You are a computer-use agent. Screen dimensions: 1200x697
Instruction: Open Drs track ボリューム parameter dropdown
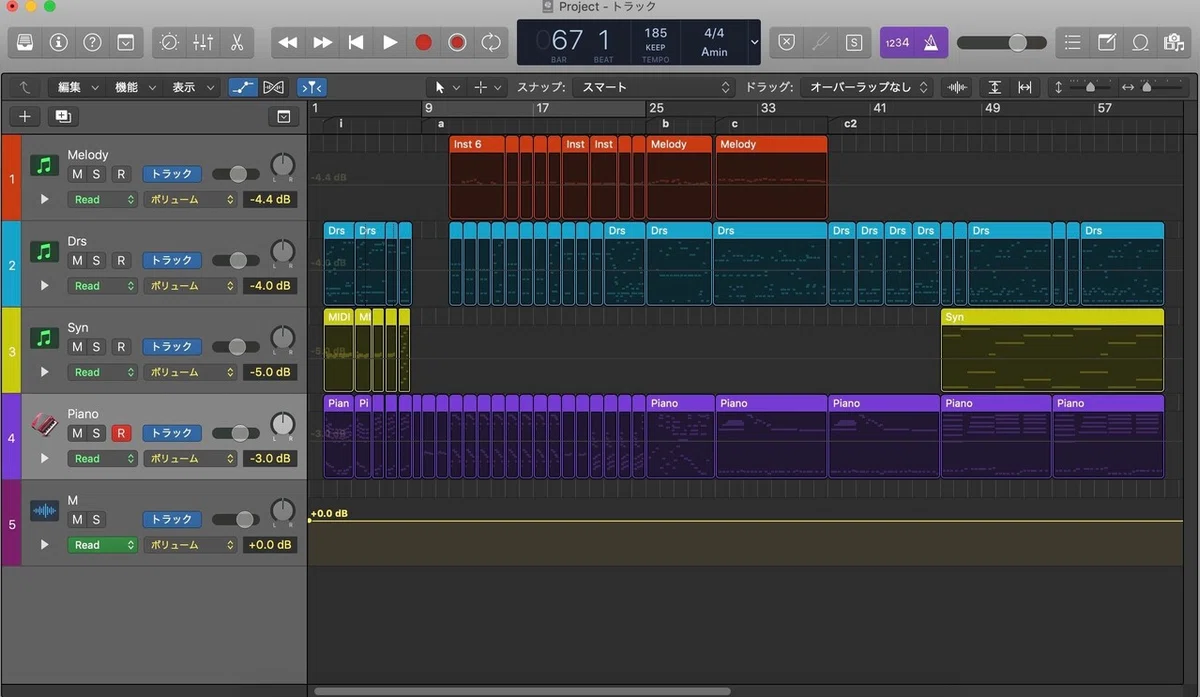191,286
